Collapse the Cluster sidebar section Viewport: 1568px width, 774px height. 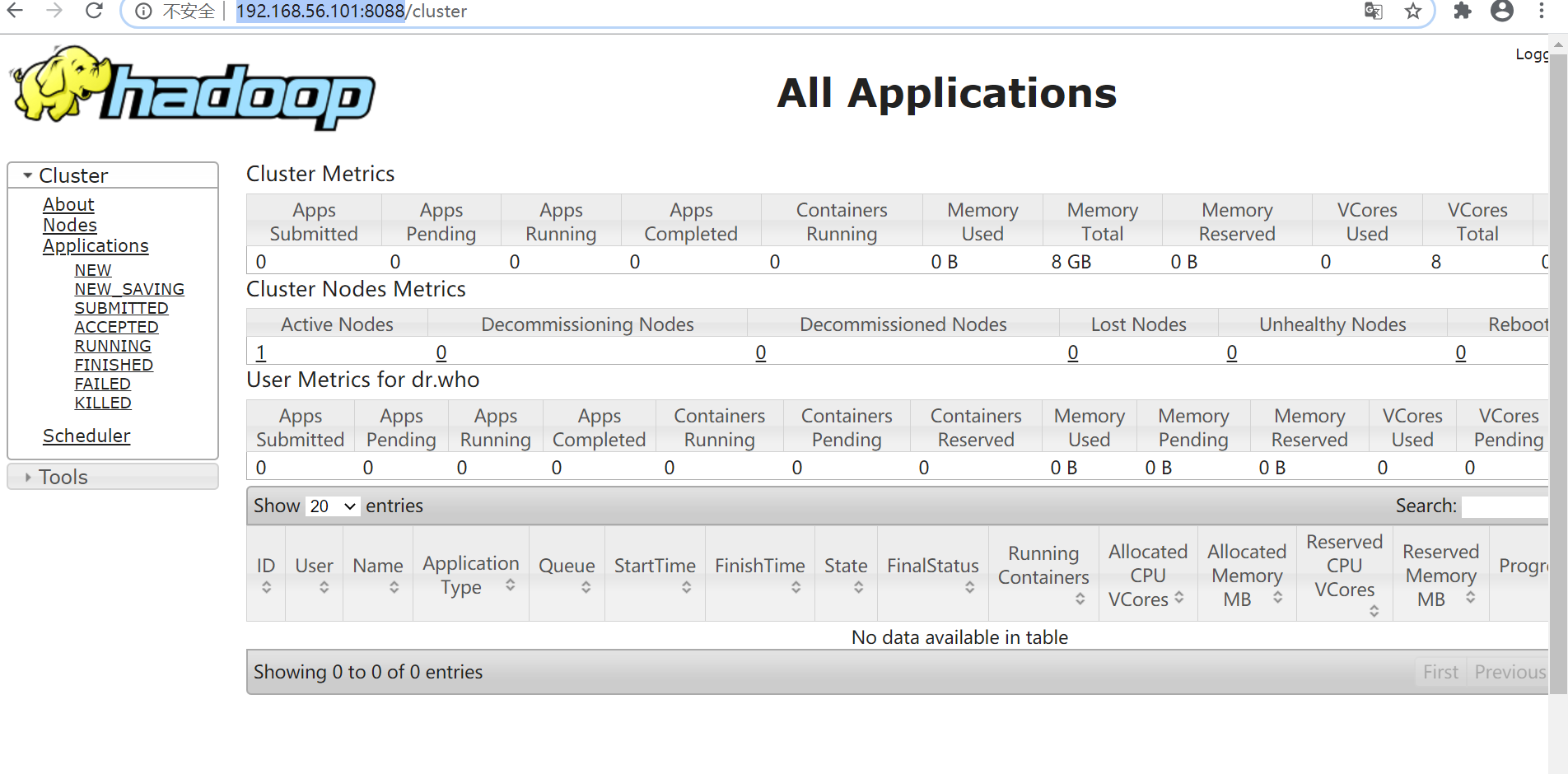(113, 175)
